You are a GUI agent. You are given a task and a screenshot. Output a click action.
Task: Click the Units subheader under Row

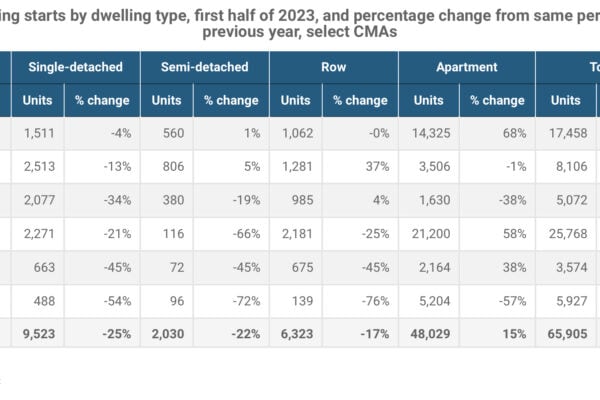coord(295,100)
